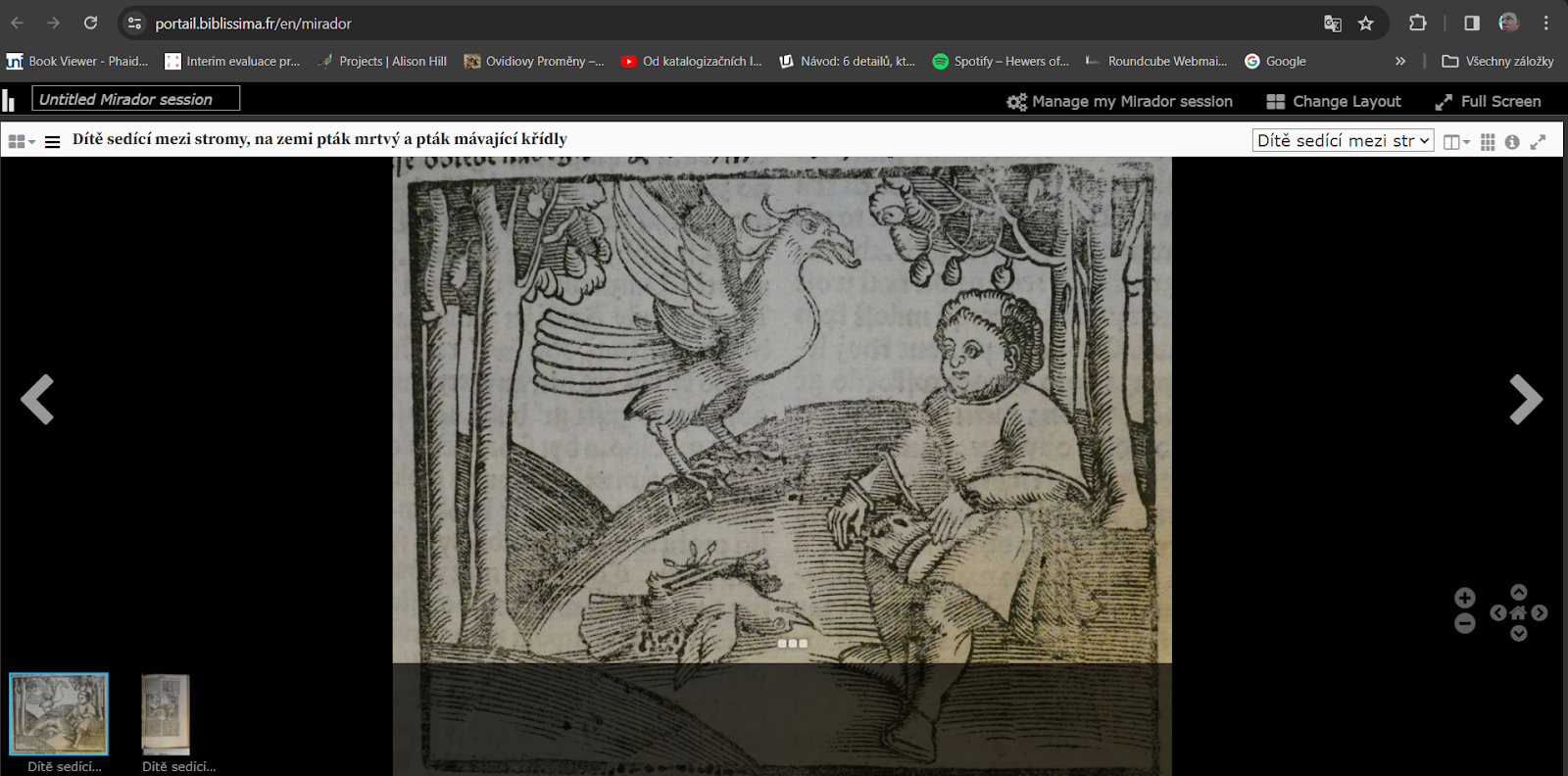Pan the image up
This screenshot has width=1568, height=776.
[1519, 592]
